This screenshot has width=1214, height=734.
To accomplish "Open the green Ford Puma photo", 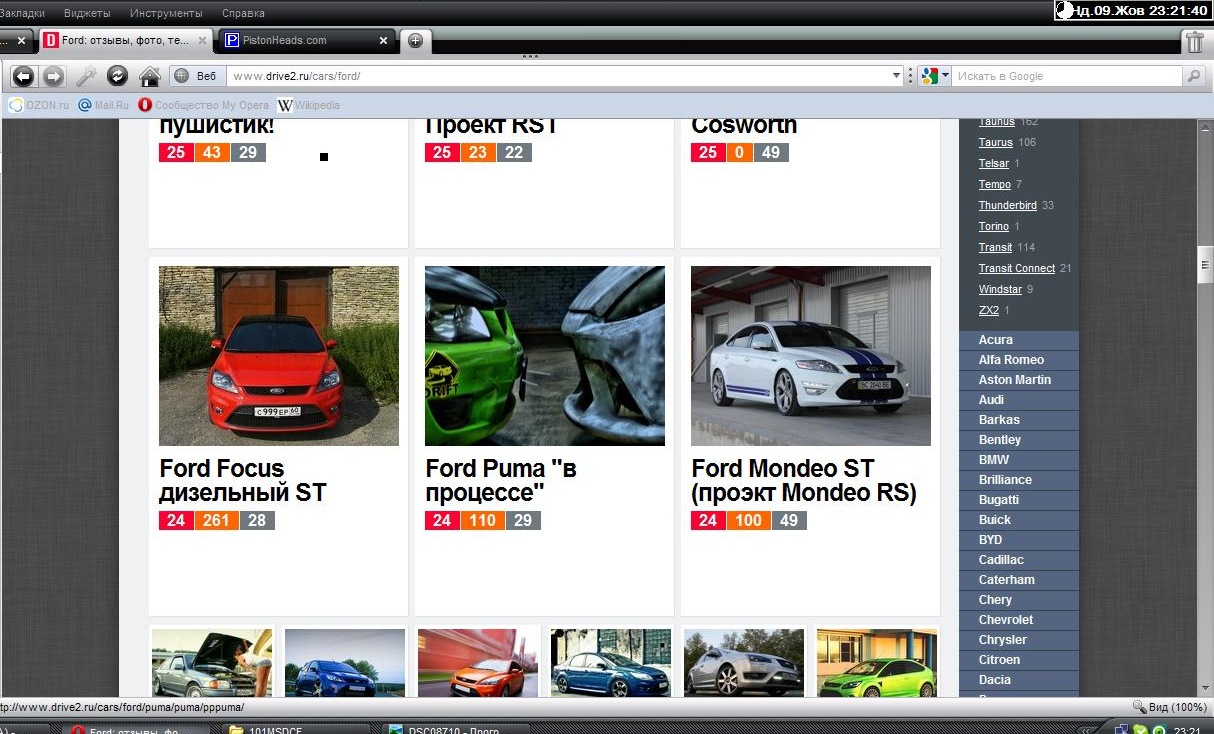I will click(x=545, y=356).
